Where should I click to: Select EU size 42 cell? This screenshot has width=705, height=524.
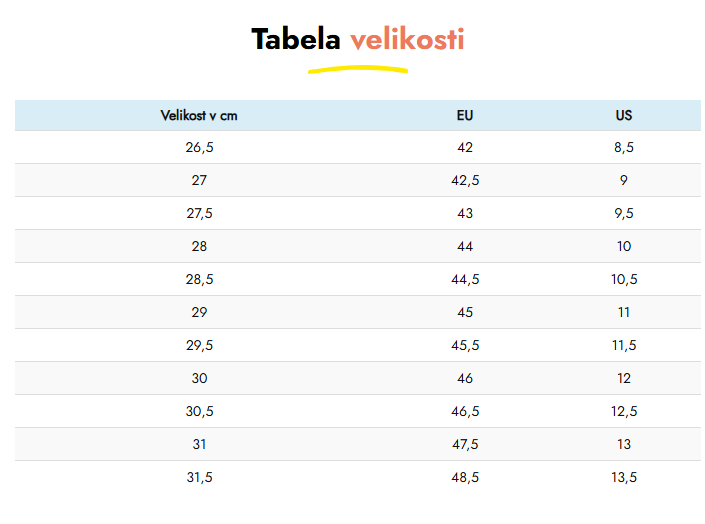(x=465, y=147)
